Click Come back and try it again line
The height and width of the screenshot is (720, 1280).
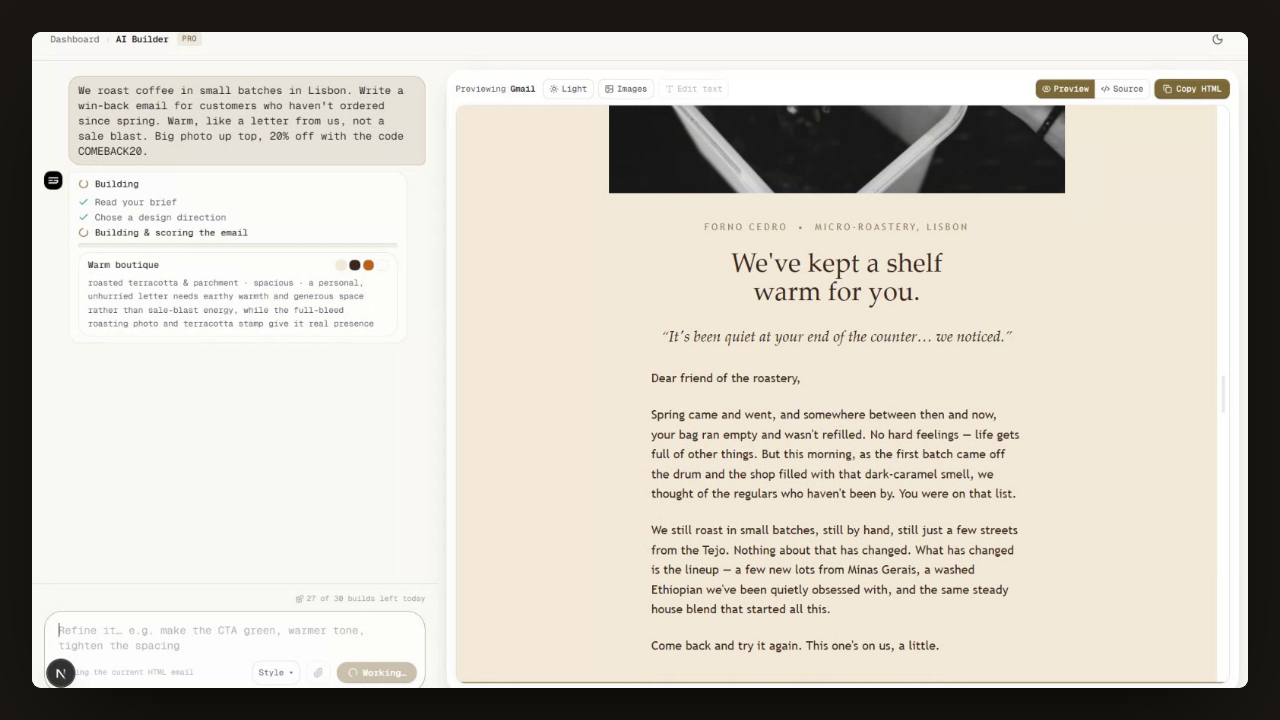pos(795,645)
